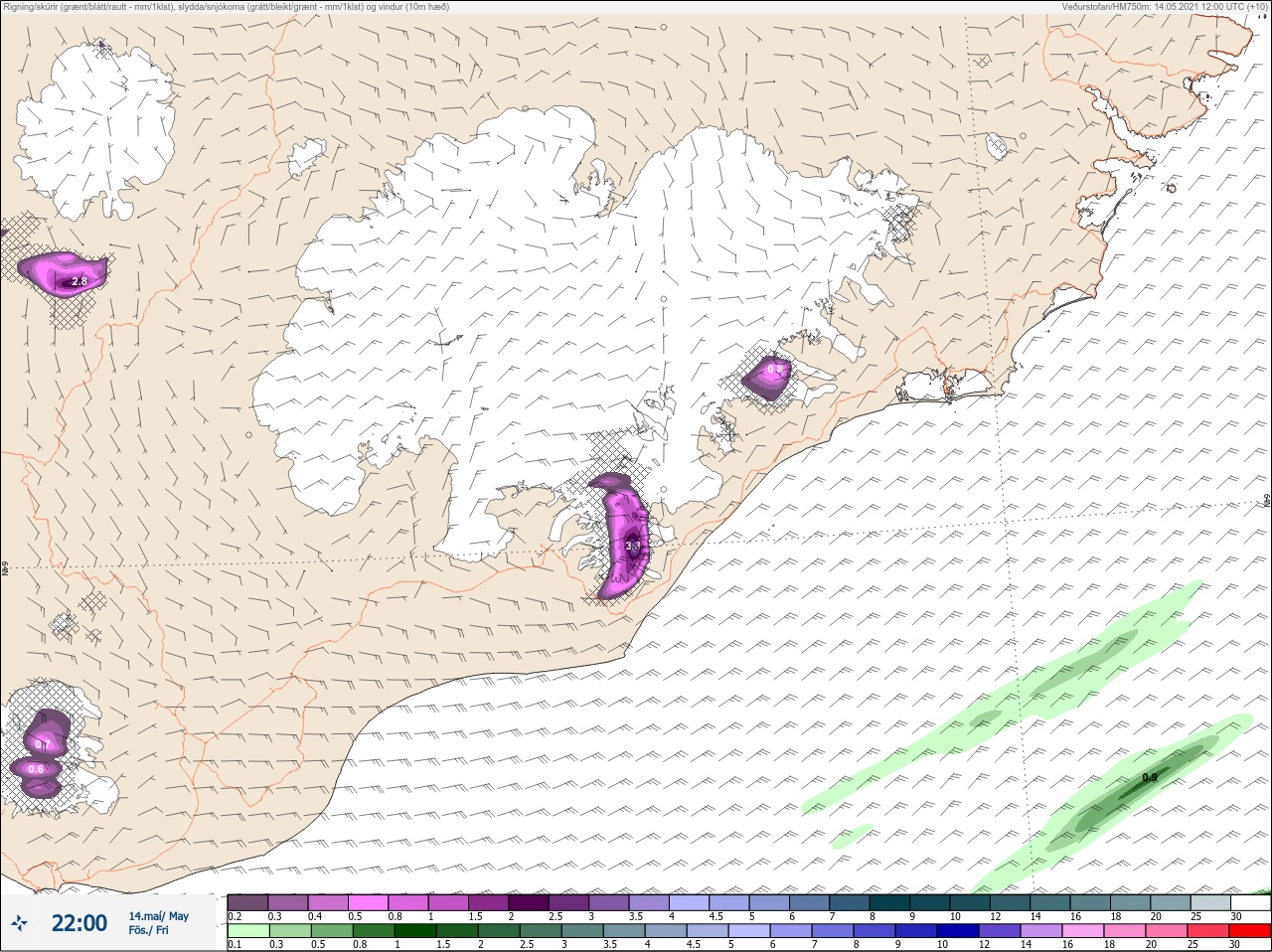The height and width of the screenshot is (952, 1272).
Task: Click the Veðurstofan logo icon beside 22:00
Action: pos(19,923)
